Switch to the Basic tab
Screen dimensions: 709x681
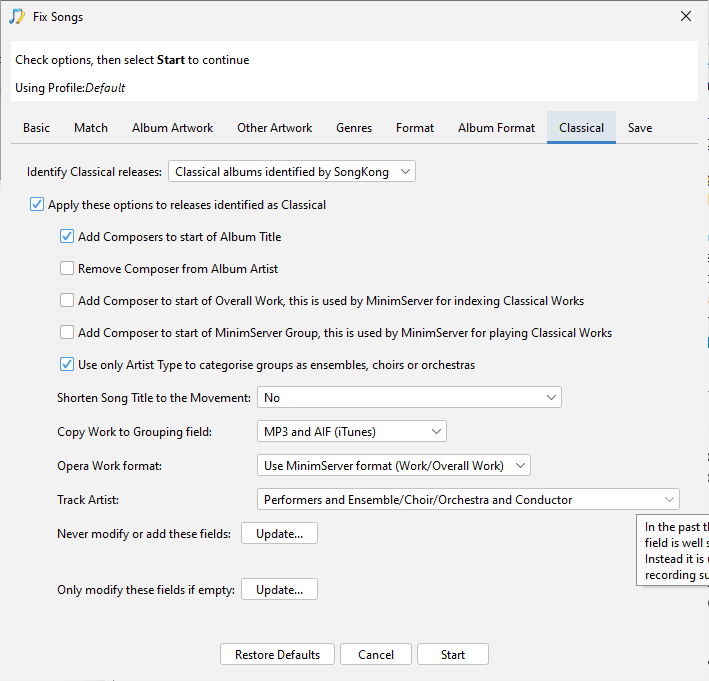(x=37, y=128)
